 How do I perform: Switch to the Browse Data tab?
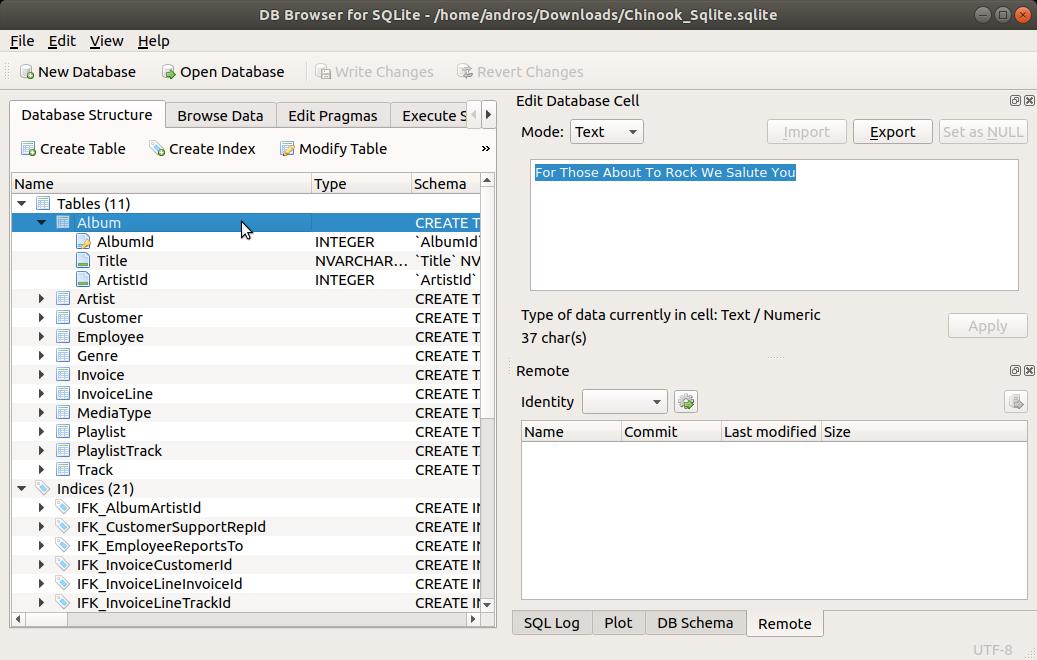coord(220,115)
